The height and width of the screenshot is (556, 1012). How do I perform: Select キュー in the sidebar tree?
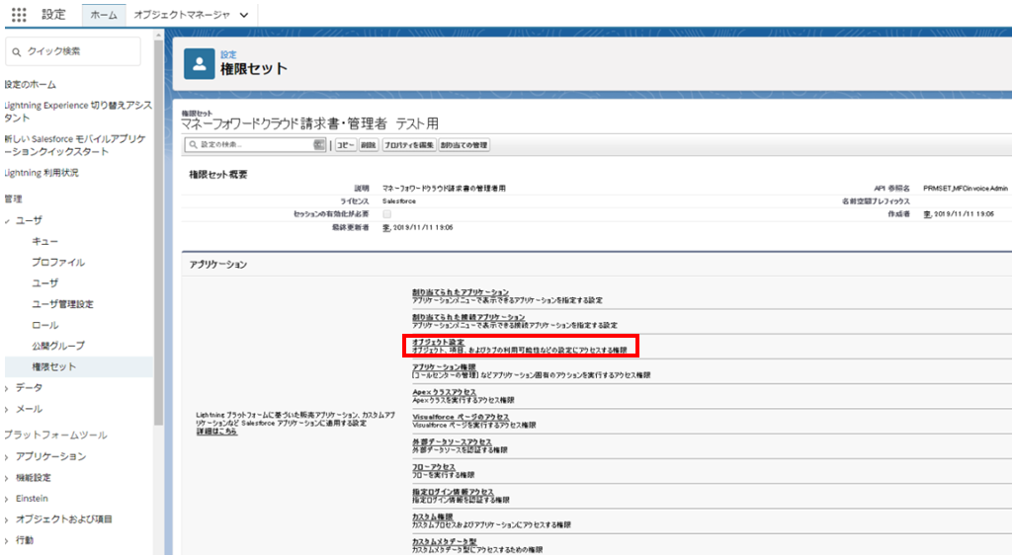[45, 242]
